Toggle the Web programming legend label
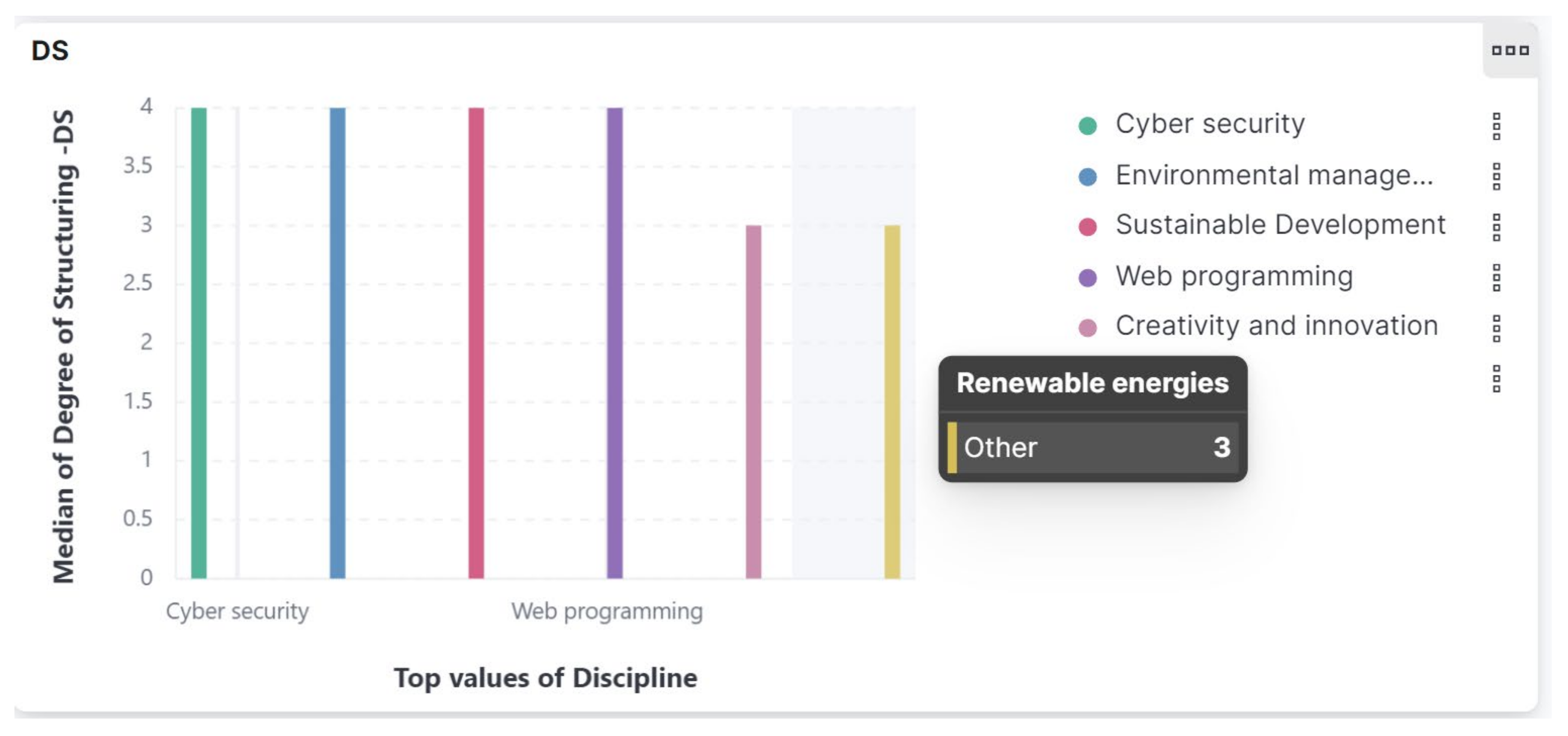The height and width of the screenshot is (736, 1568). [1234, 276]
